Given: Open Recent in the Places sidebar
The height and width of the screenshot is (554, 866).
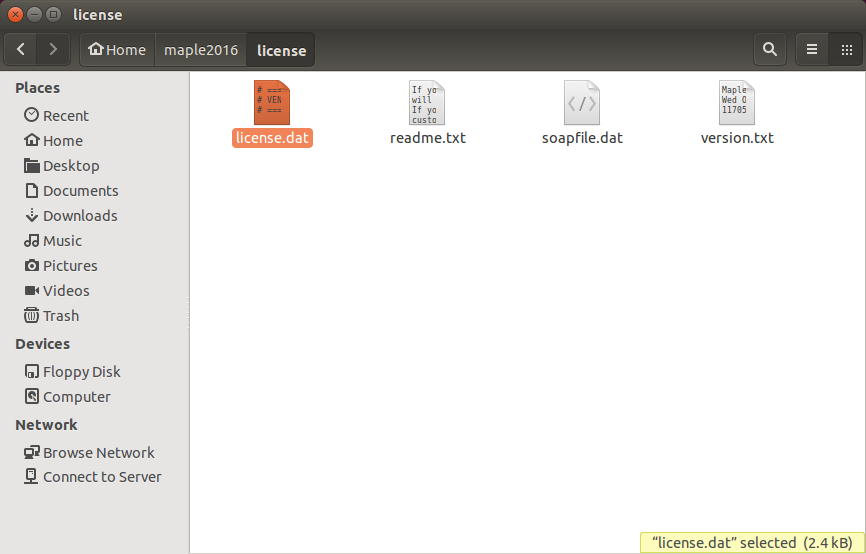Looking at the screenshot, I should click(x=66, y=116).
